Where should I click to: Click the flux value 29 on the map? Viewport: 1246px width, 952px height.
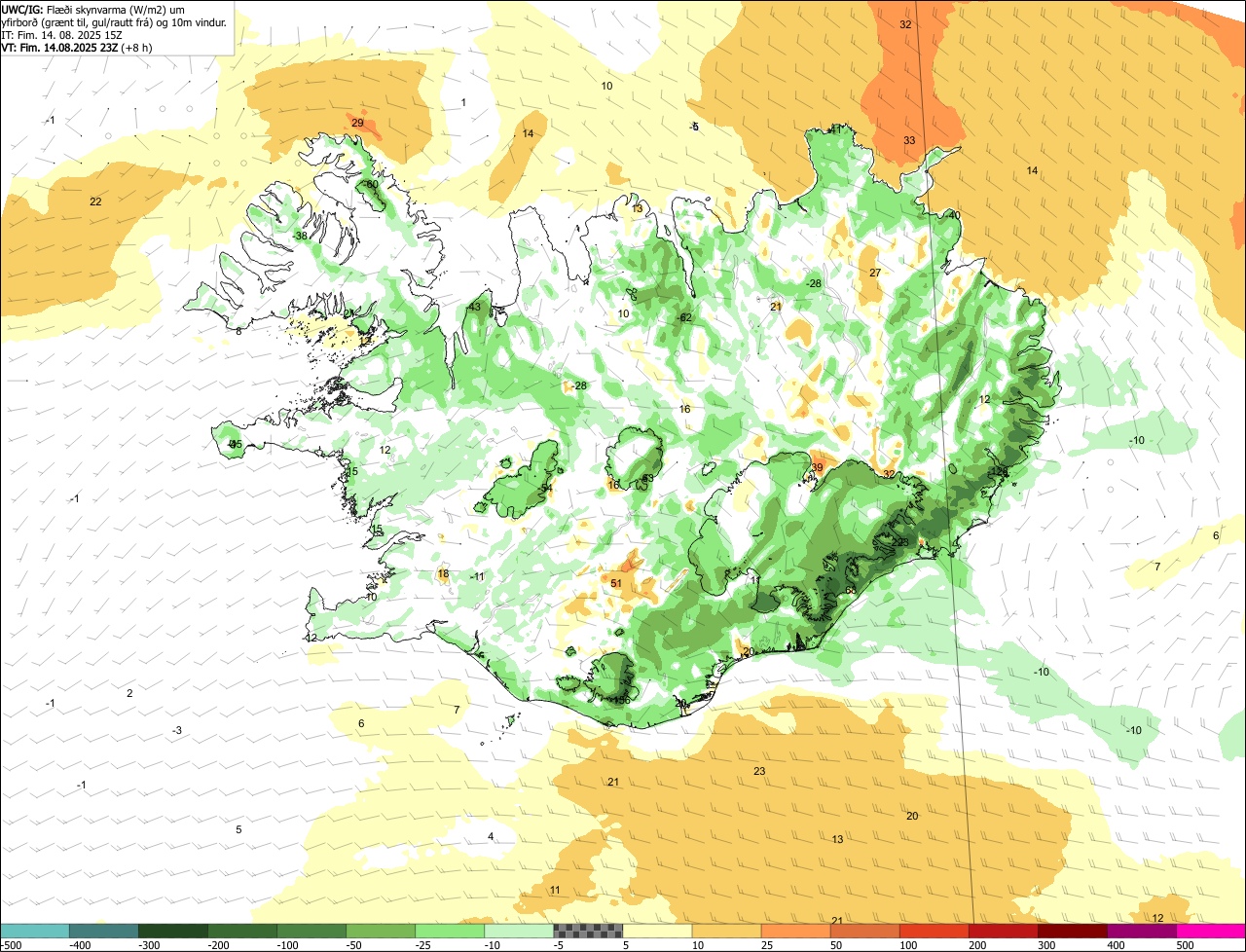(357, 123)
